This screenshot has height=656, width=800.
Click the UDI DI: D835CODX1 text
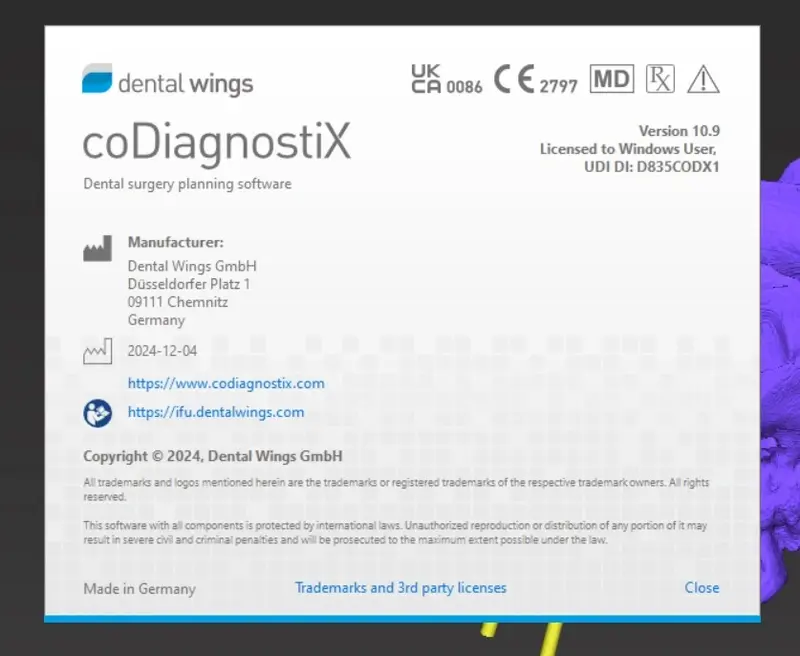click(652, 167)
